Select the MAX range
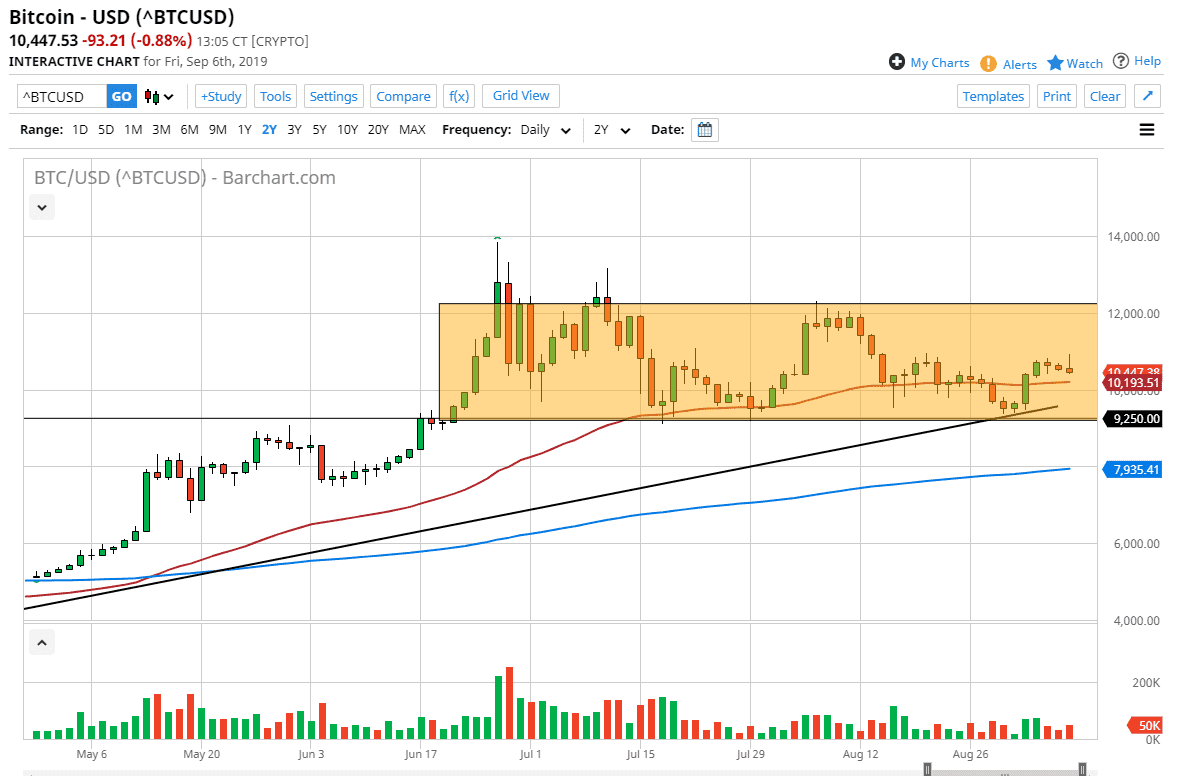This screenshot has height=776, width=1179. pyautogui.click(x=412, y=129)
